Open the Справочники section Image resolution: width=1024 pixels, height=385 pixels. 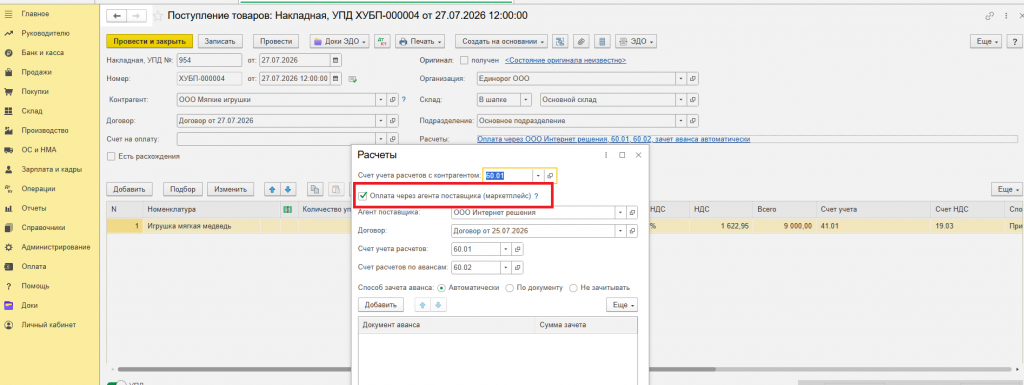(43, 228)
